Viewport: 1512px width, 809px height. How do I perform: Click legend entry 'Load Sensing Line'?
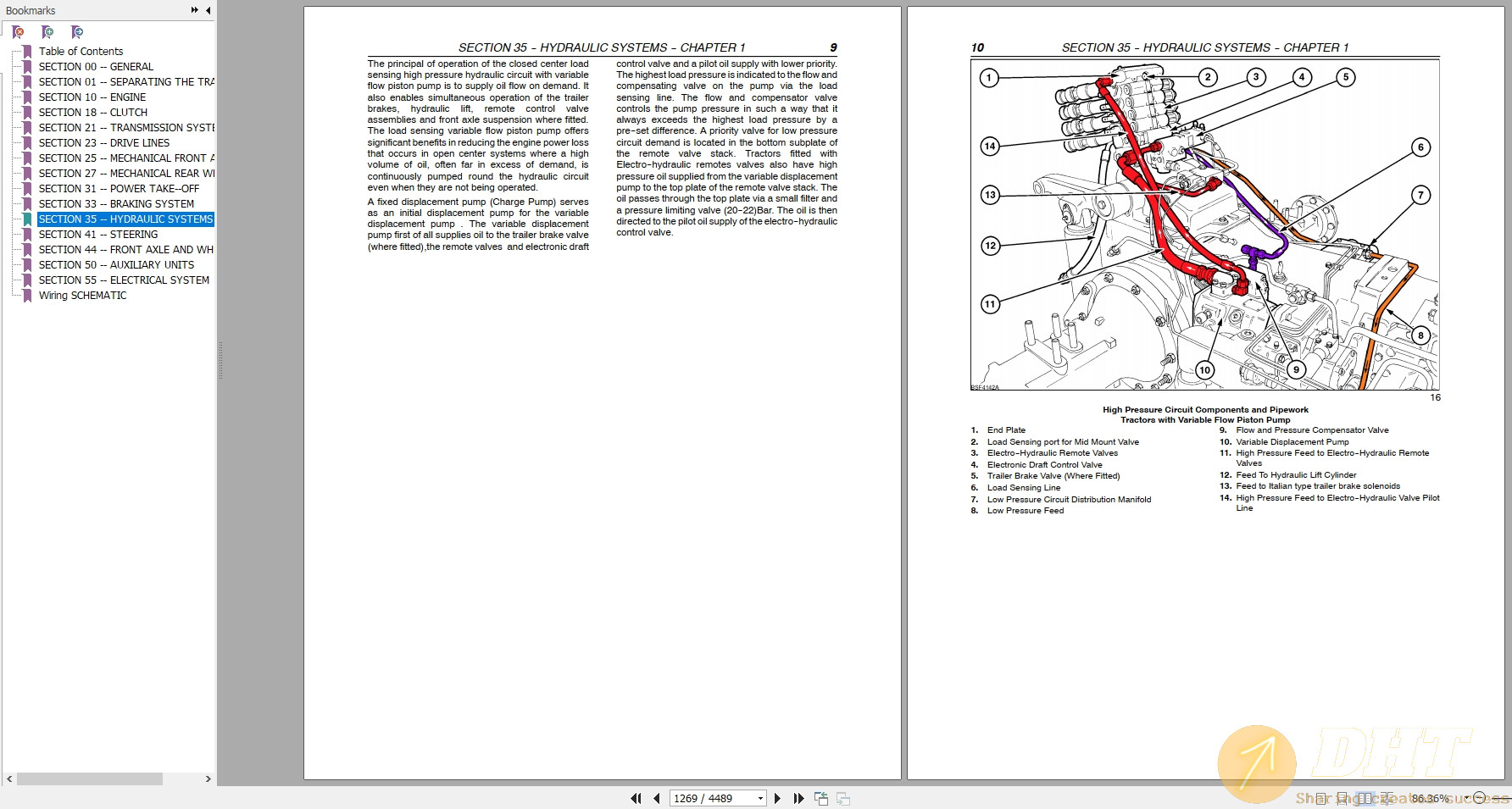1024,487
